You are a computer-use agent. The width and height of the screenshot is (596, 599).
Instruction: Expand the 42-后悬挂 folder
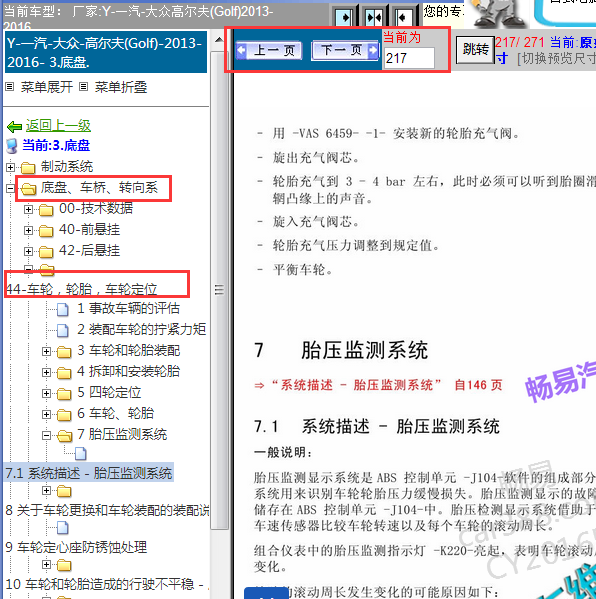click(28, 251)
